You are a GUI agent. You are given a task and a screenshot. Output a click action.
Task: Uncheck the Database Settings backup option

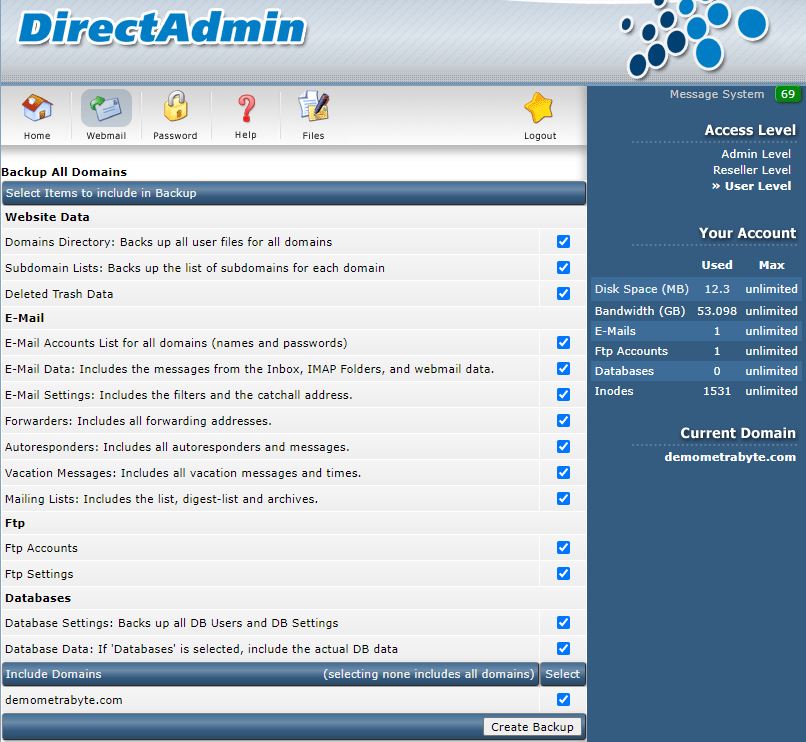click(562, 622)
